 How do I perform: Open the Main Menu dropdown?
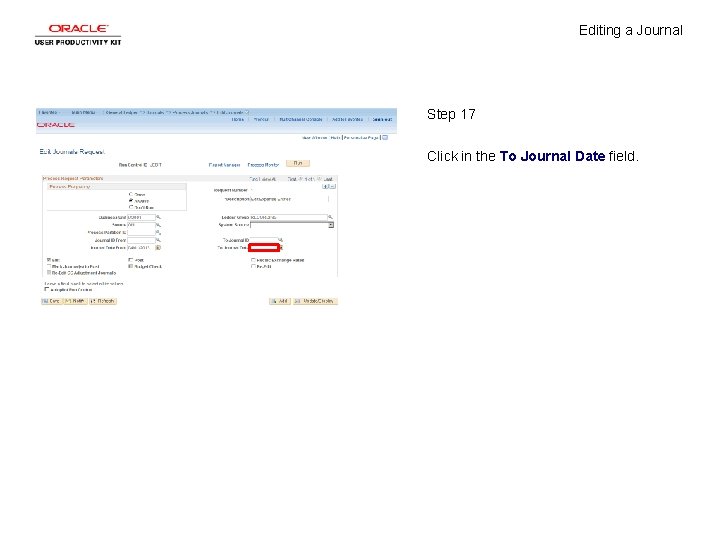coord(84,112)
